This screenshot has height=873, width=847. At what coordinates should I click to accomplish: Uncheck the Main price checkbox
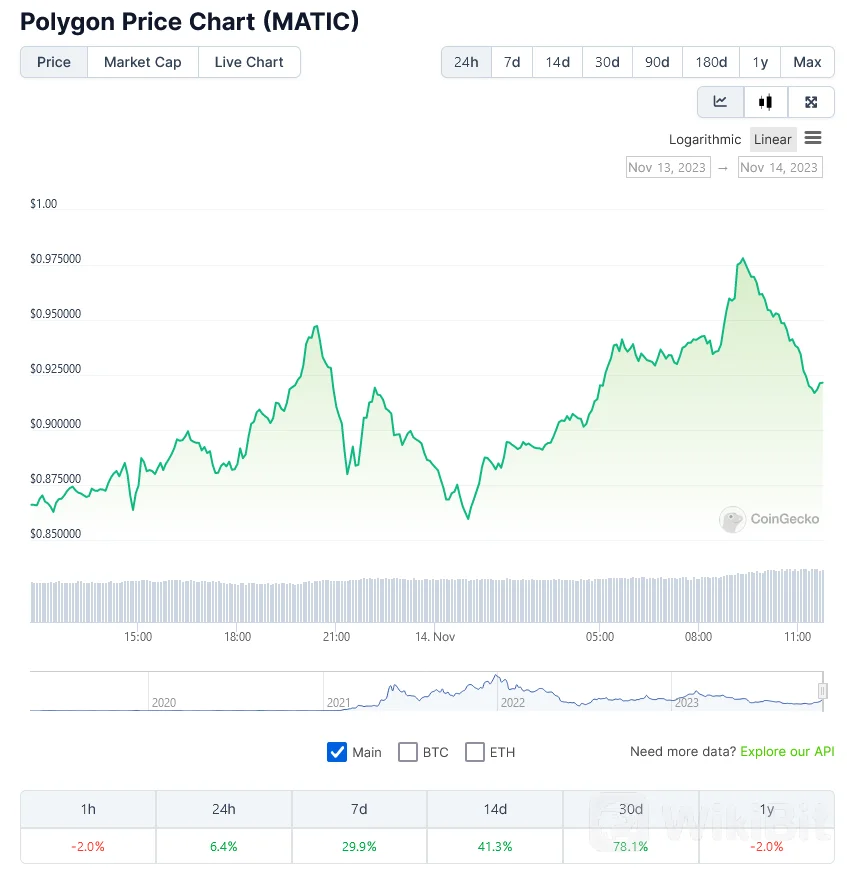[337, 752]
